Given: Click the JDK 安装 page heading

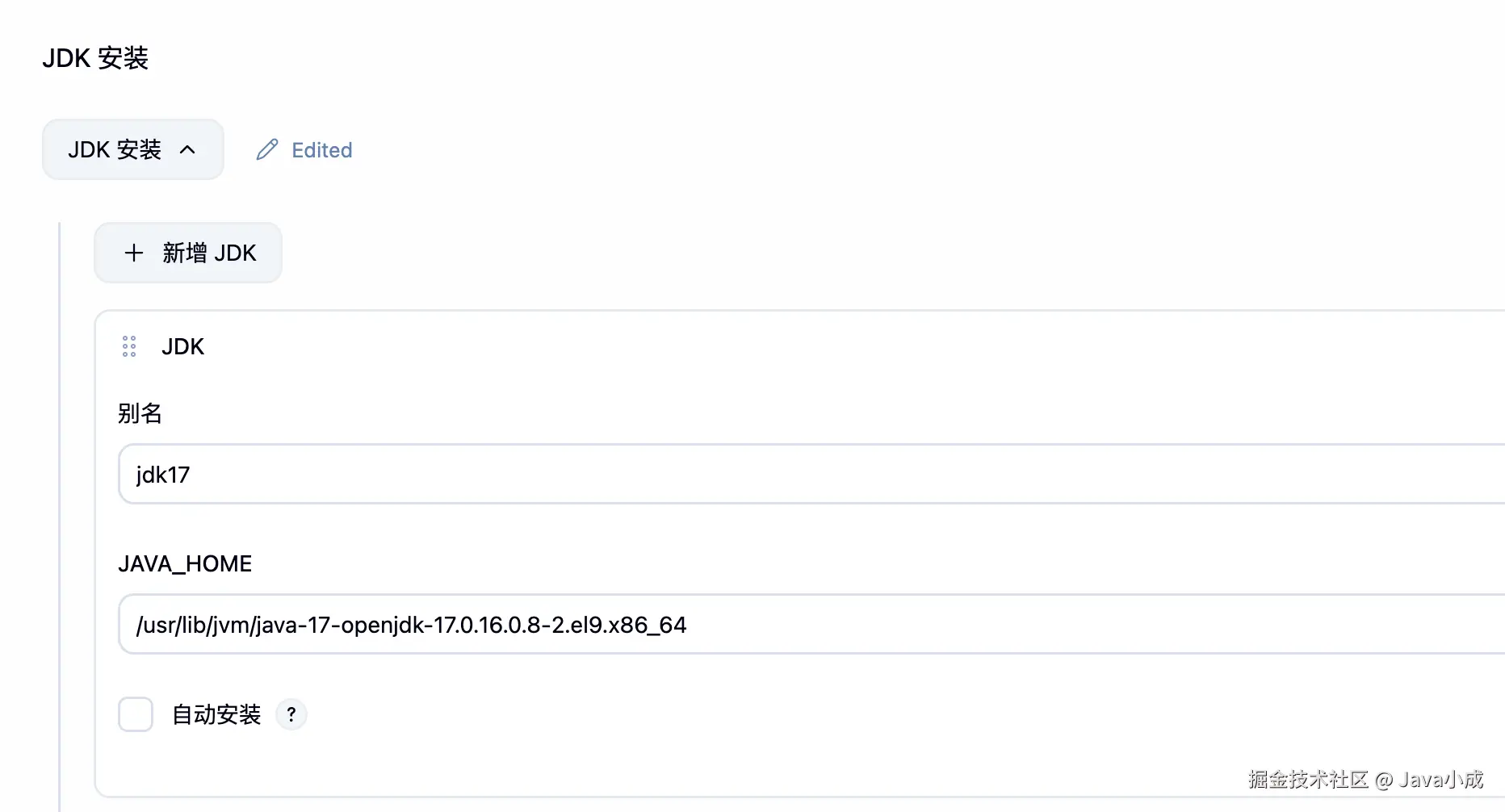Looking at the screenshot, I should tap(94, 57).
